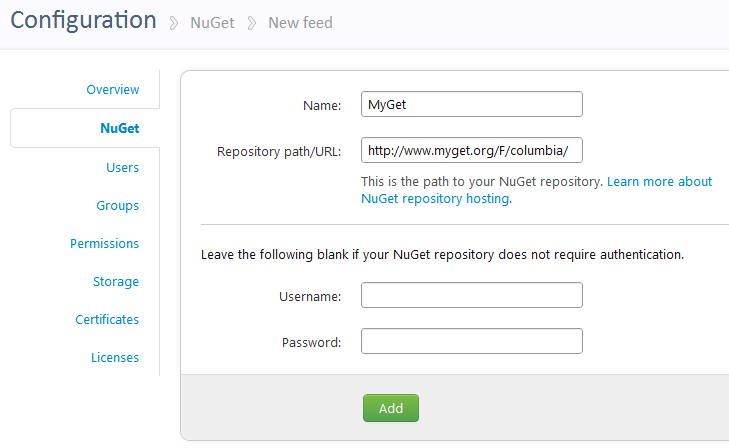Screen dimensions: 729x448
Task: Click the chevron separator before New feed
Action: (x=252, y=23)
